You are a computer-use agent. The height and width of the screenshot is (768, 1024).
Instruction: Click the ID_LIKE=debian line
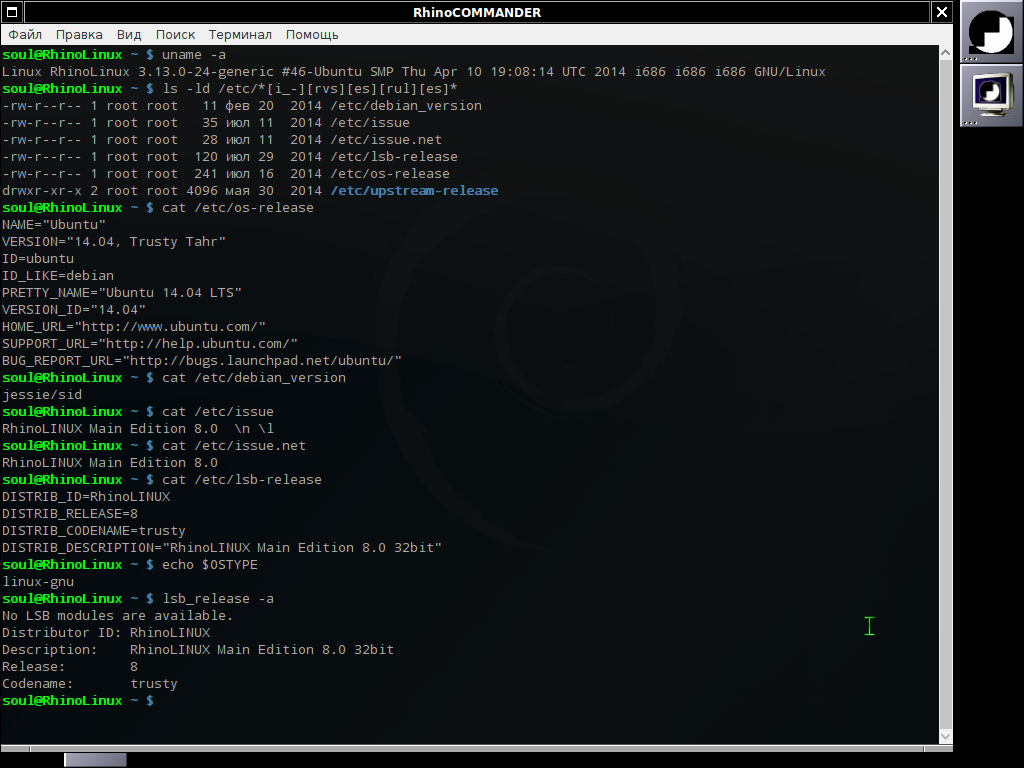coord(57,276)
